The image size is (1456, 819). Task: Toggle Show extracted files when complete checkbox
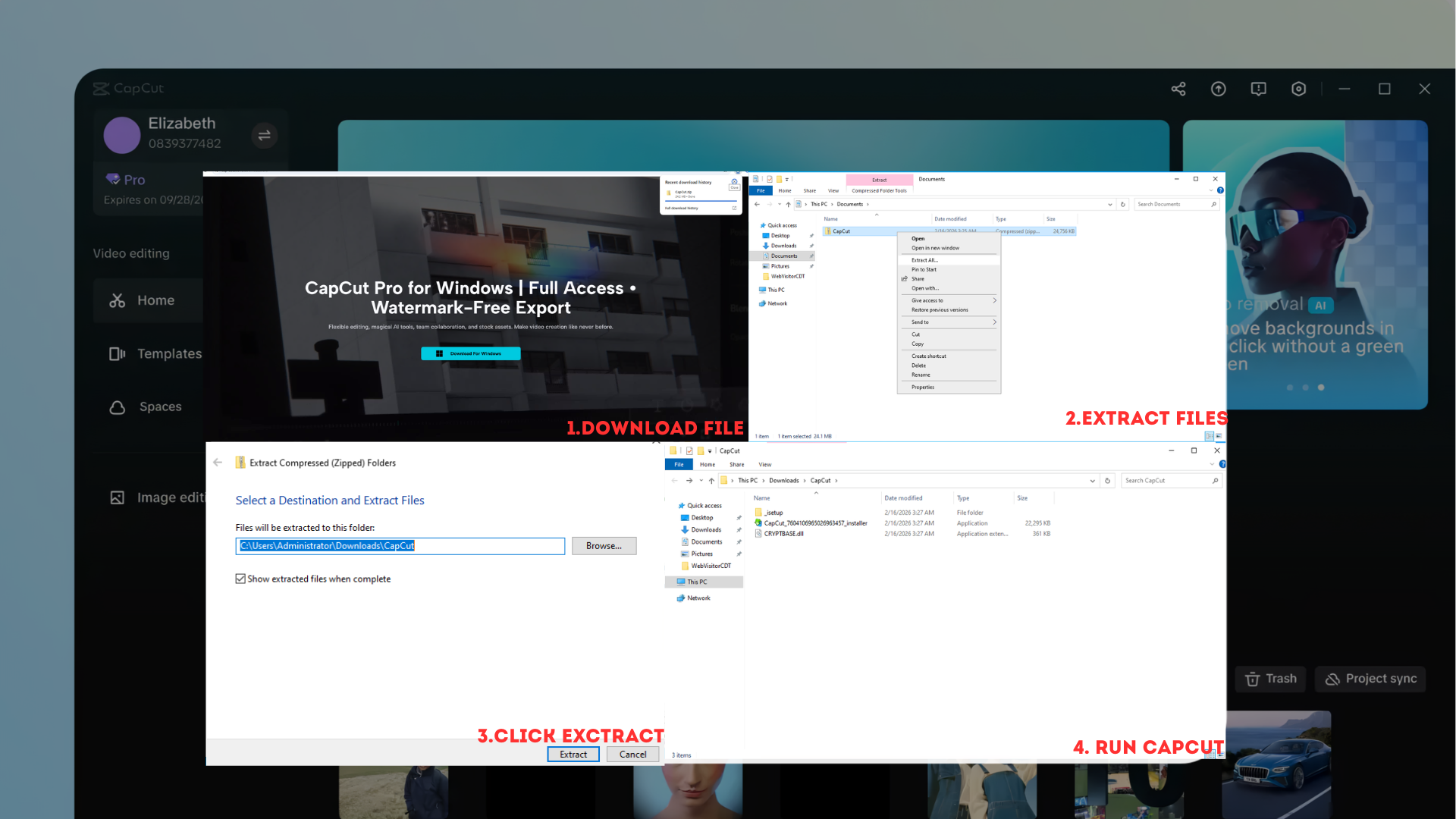click(x=240, y=579)
